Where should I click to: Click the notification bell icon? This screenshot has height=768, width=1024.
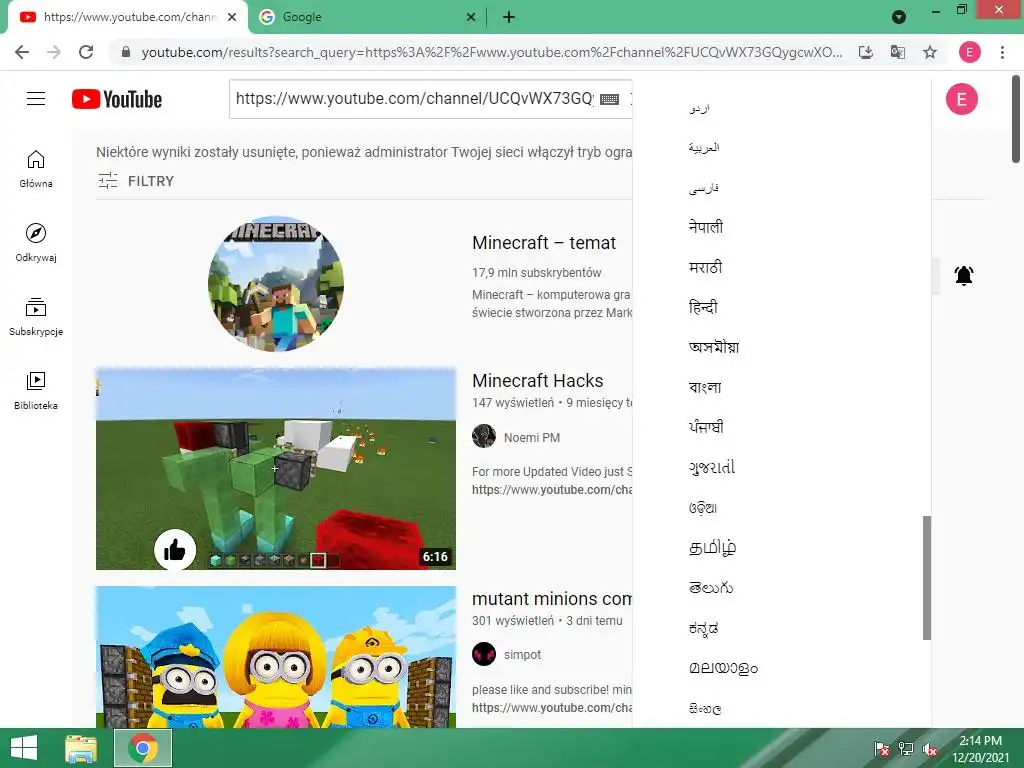[964, 276]
